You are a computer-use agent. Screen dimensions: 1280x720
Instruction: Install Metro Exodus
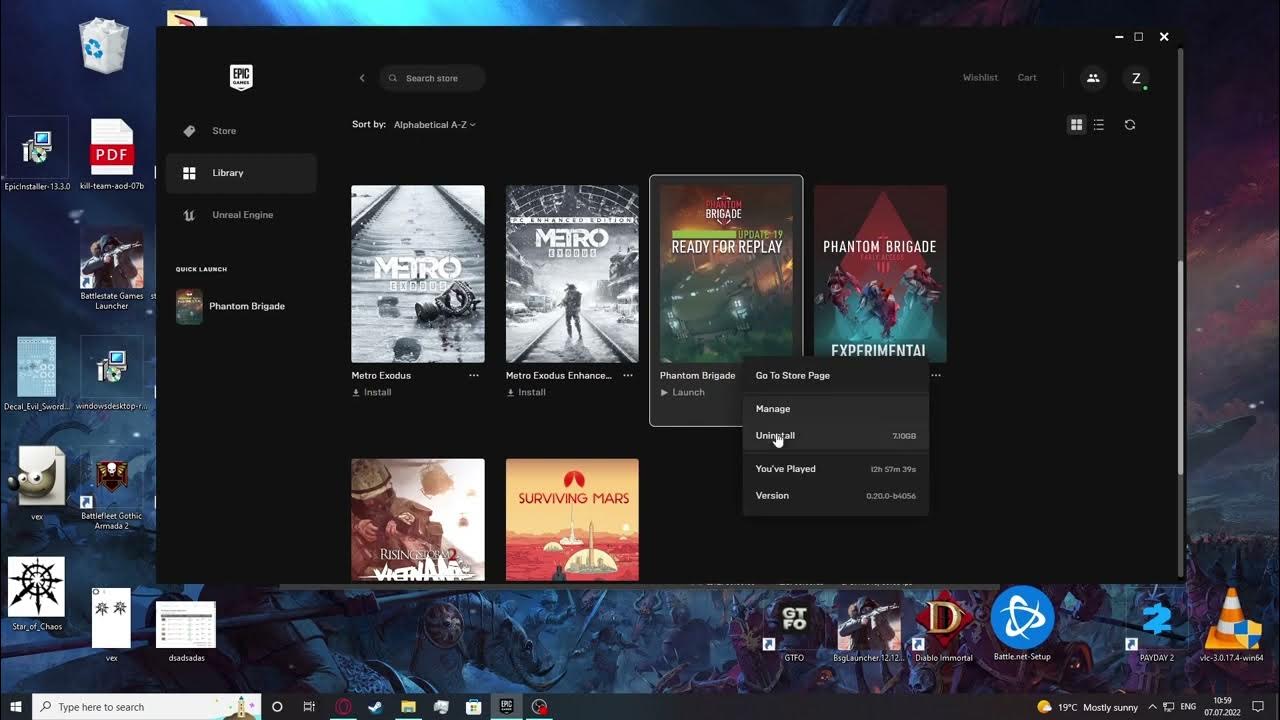click(x=372, y=393)
